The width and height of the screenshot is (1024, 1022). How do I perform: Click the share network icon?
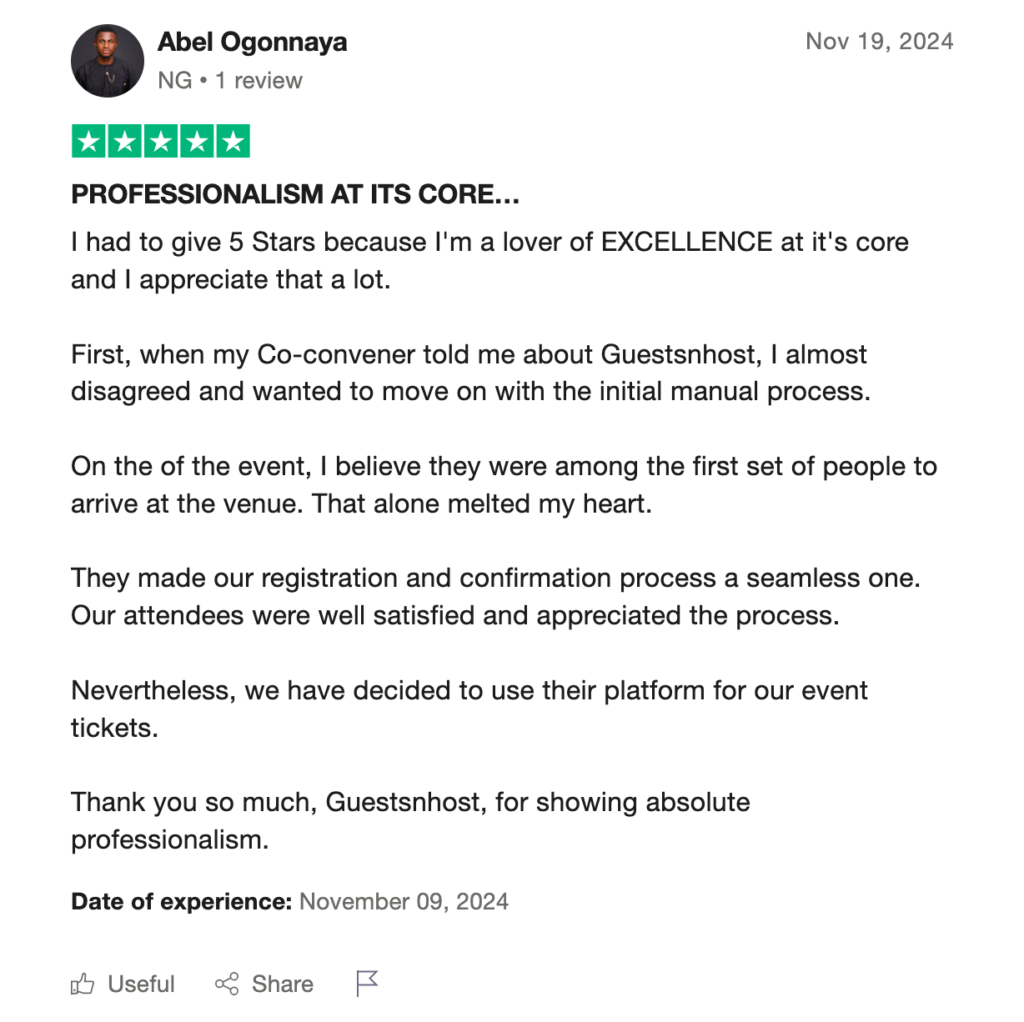tap(227, 983)
